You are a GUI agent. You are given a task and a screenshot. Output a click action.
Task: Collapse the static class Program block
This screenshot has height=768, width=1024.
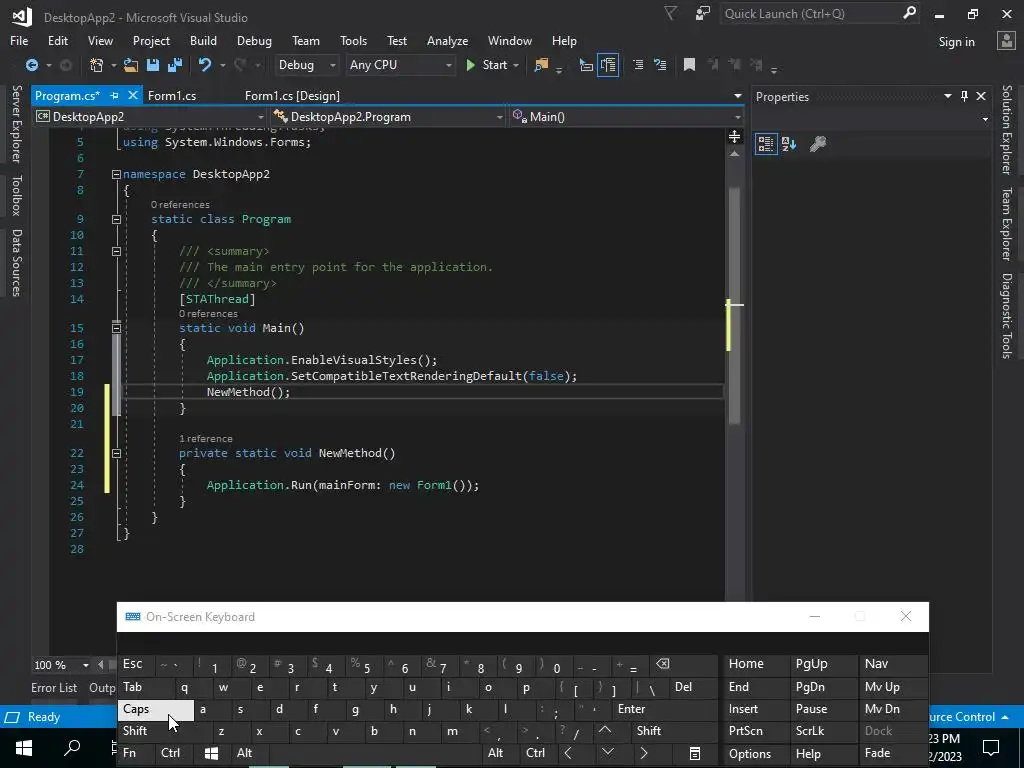tap(116, 219)
